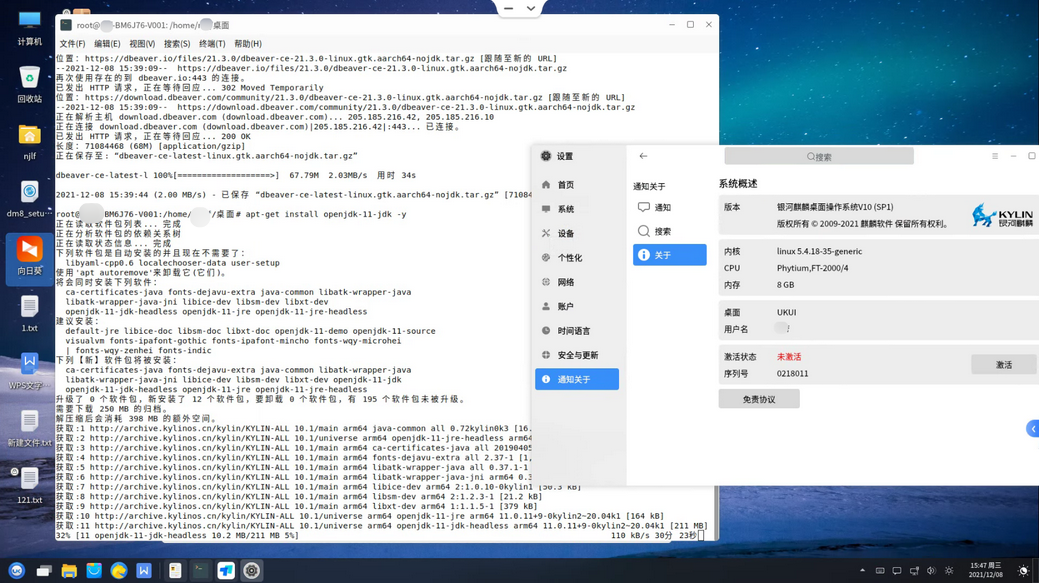Select 安全与更新 in Settings sidebar
The width and height of the screenshot is (1040, 583).
577,355
